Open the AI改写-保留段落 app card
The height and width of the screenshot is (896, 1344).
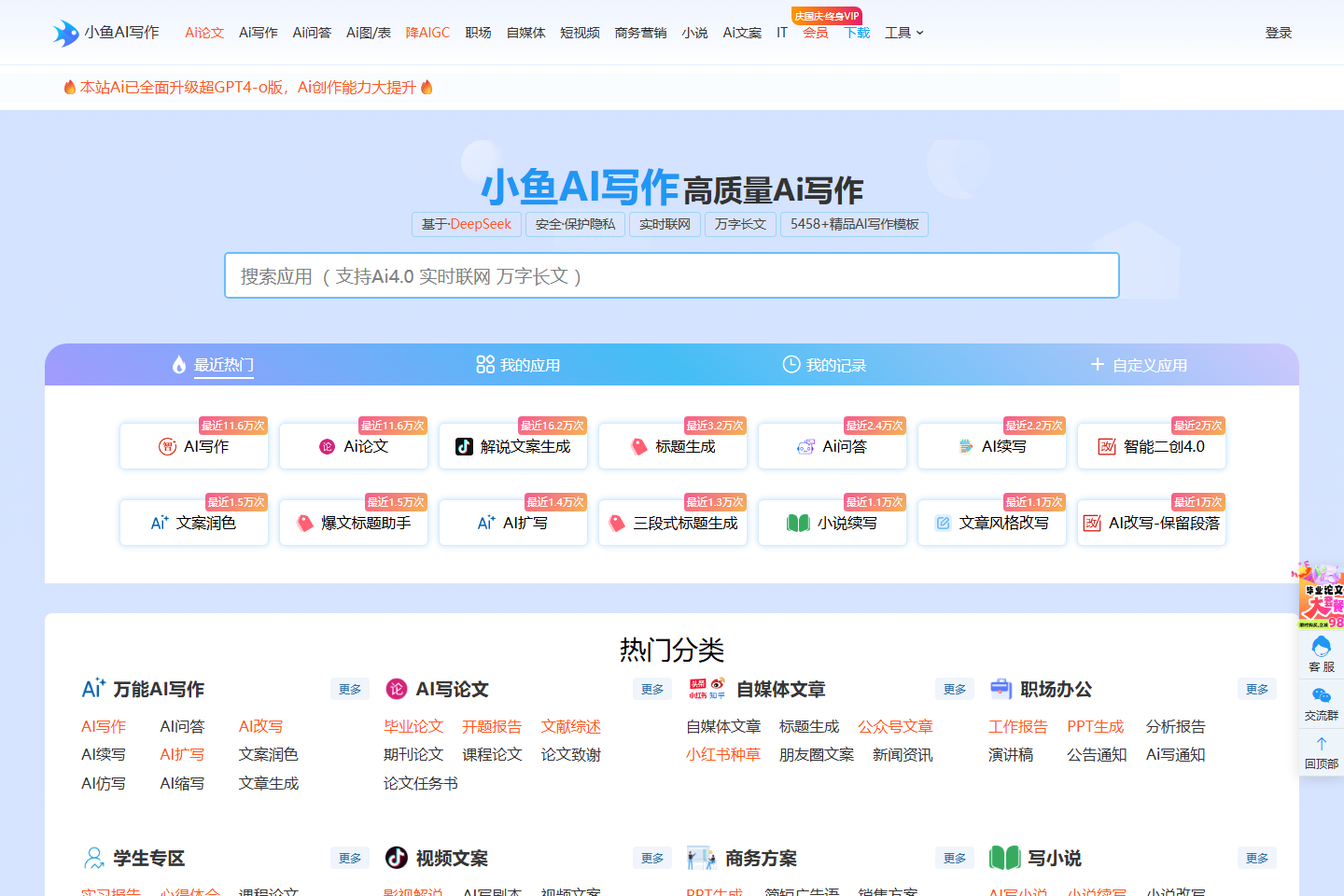[x=1152, y=523]
